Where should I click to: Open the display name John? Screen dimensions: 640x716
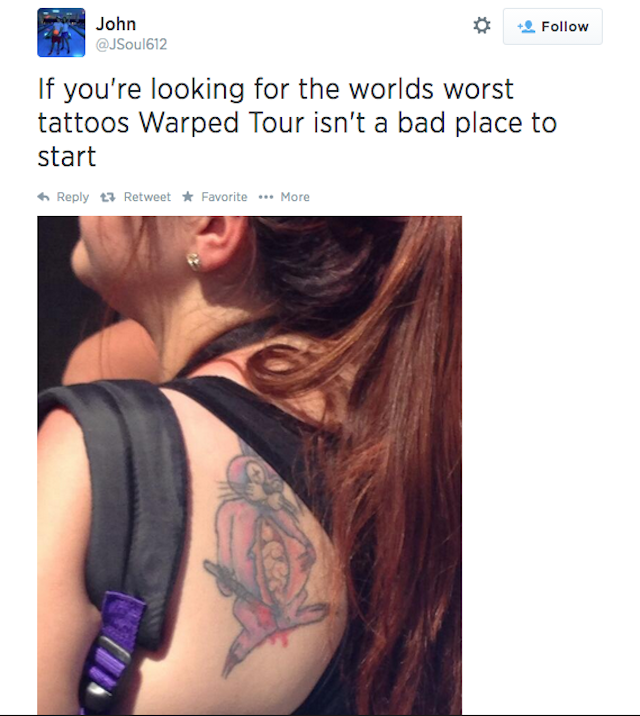tap(116, 24)
